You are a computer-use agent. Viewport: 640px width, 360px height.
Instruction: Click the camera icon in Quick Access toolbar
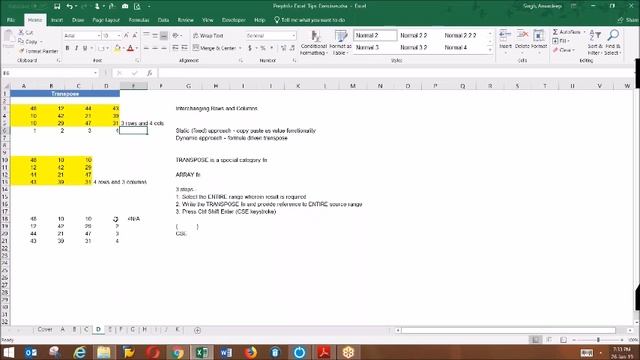(x=125, y=7)
